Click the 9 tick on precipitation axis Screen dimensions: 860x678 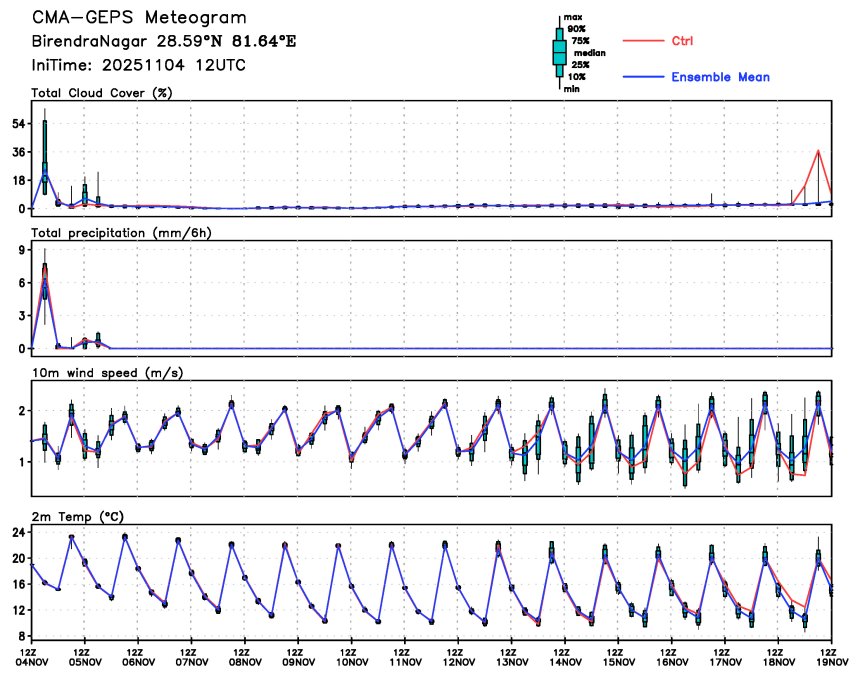pos(22,250)
